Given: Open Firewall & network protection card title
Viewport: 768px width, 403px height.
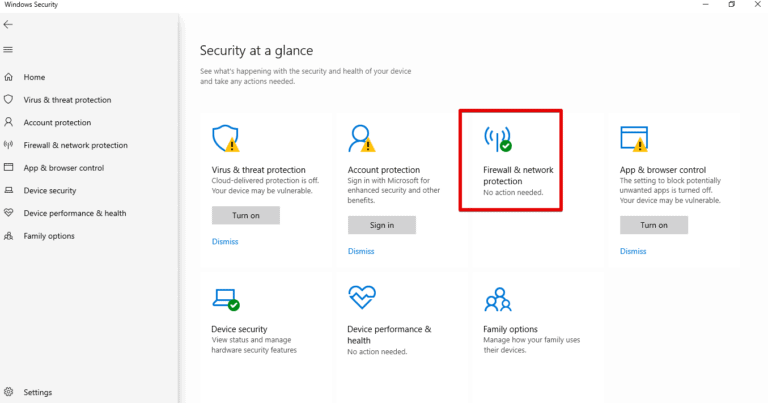Looking at the screenshot, I should tap(518, 175).
